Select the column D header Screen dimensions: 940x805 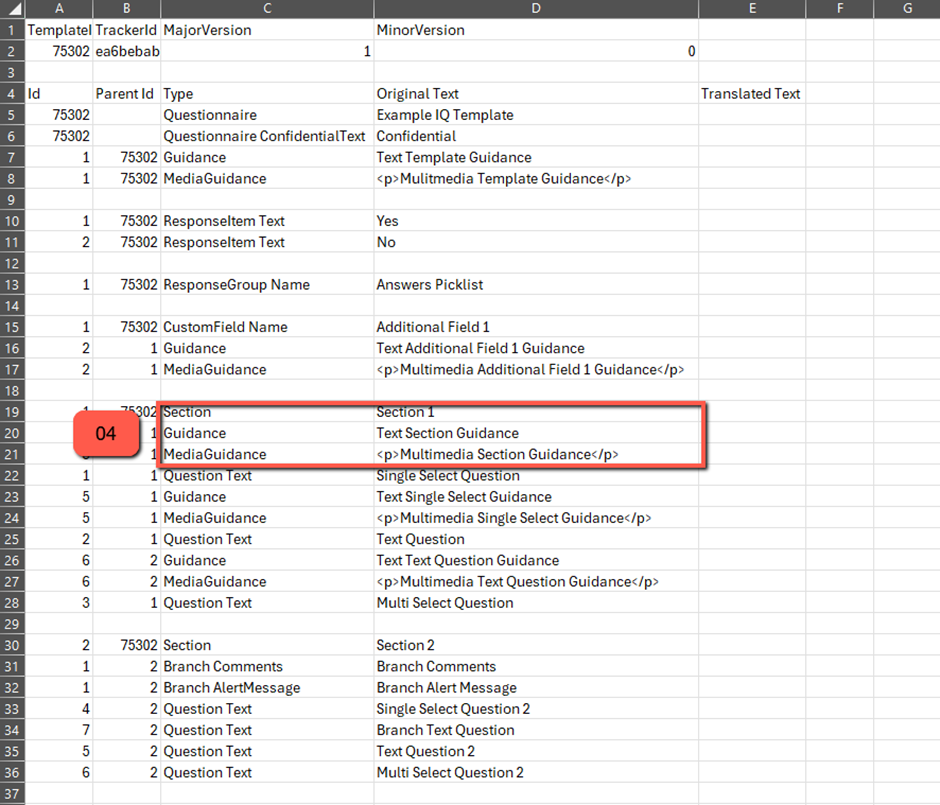[536, 9]
